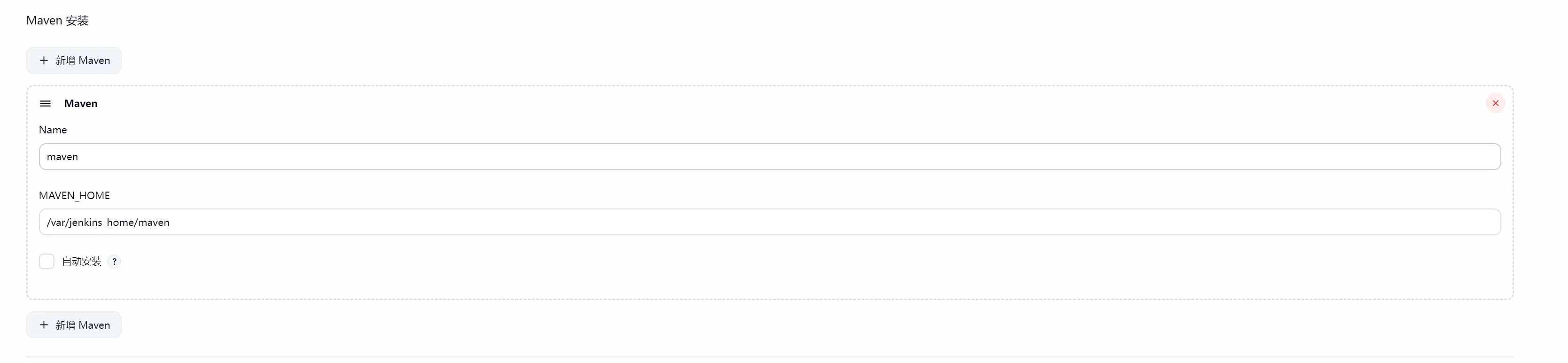
Task: Click the Maven 安装 section heading
Action: [57, 21]
